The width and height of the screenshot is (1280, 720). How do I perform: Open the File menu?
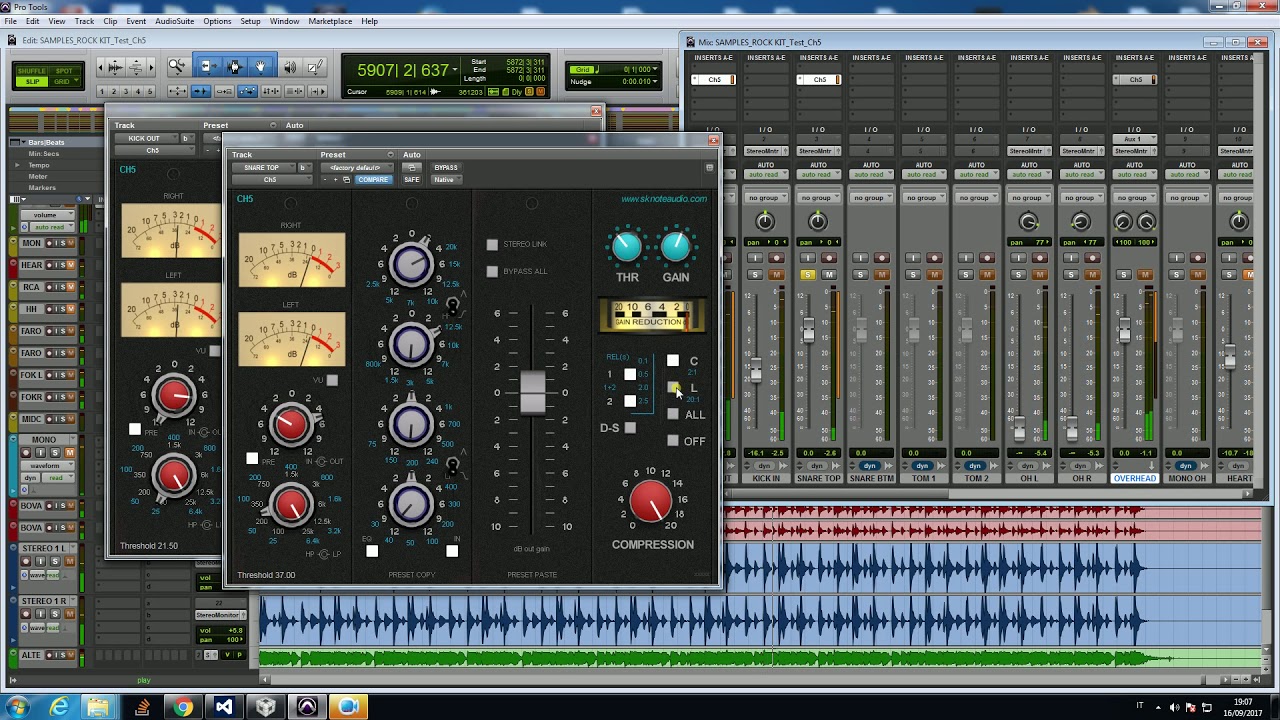pos(10,21)
